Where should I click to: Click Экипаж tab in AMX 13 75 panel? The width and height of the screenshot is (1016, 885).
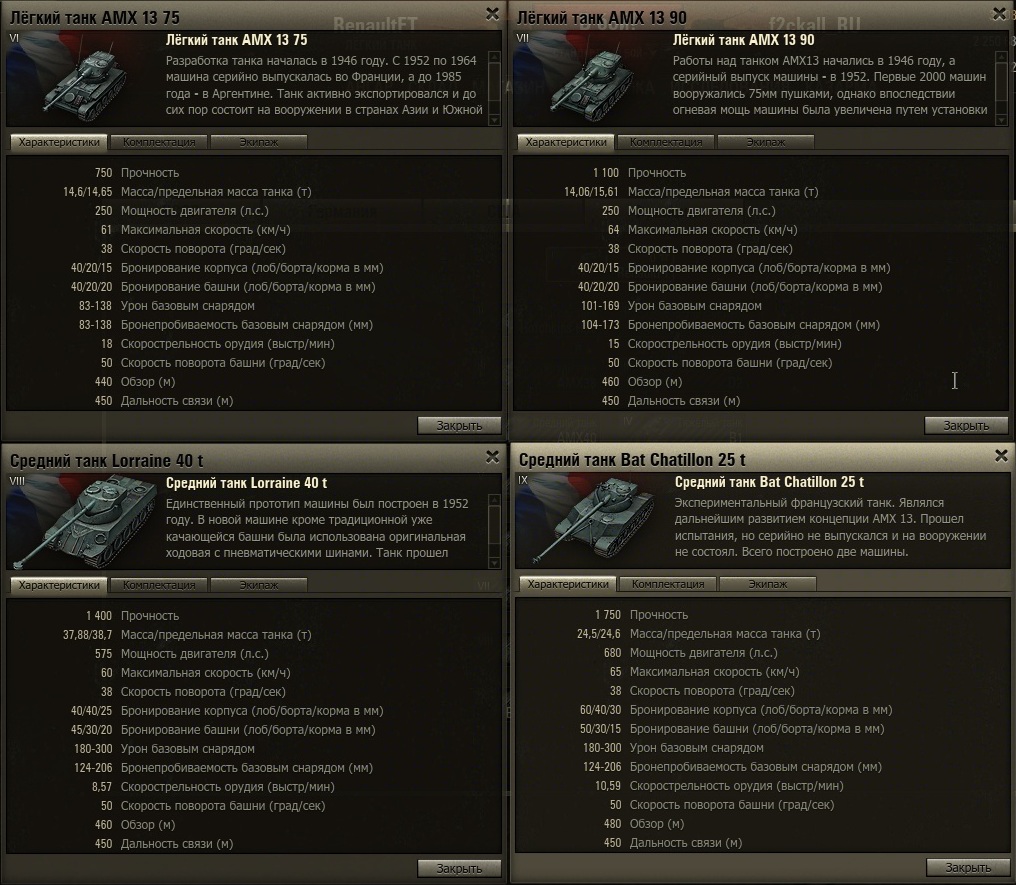(x=259, y=142)
